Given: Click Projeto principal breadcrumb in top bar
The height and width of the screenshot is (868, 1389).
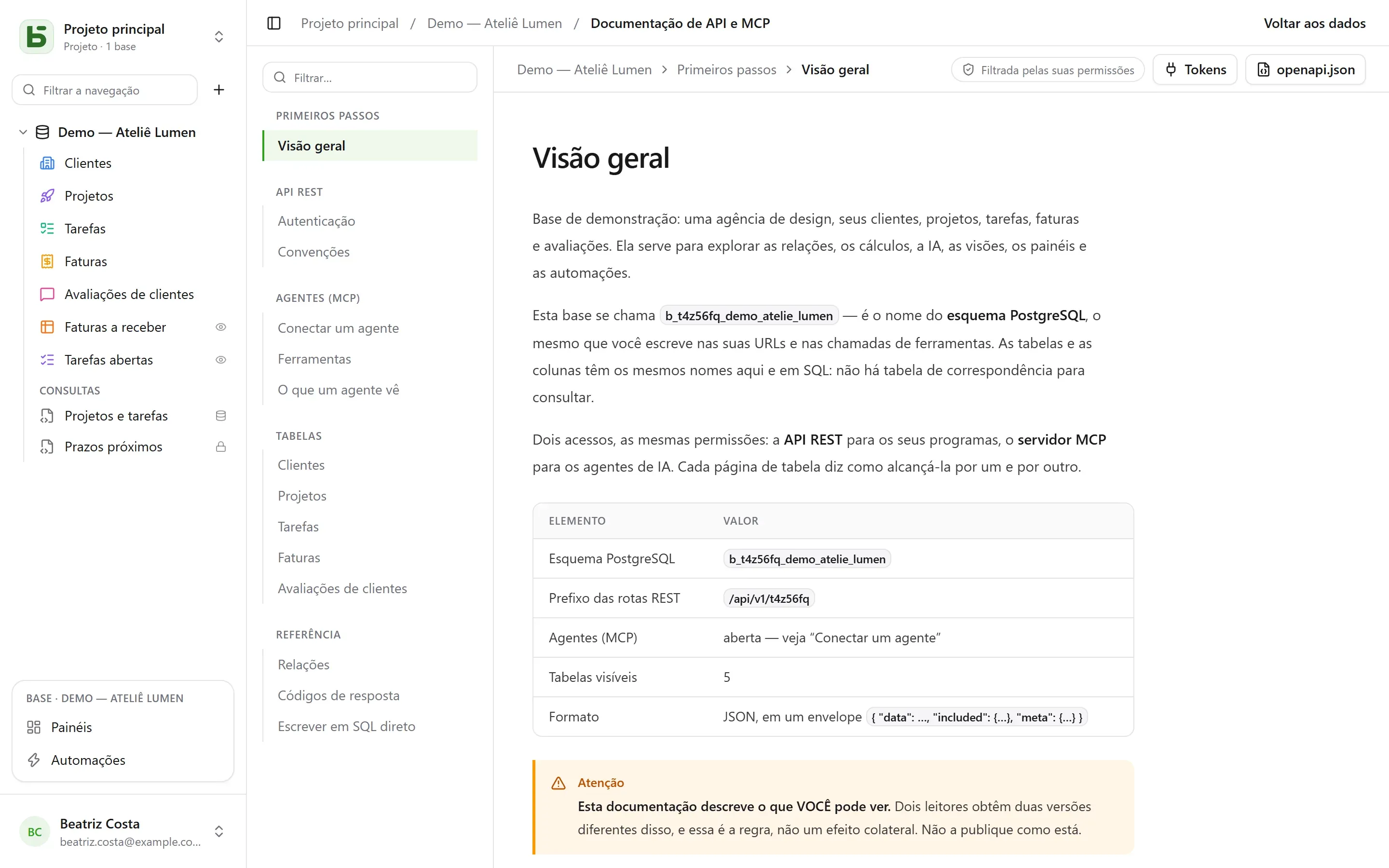Looking at the screenshot, I should 350,23.
